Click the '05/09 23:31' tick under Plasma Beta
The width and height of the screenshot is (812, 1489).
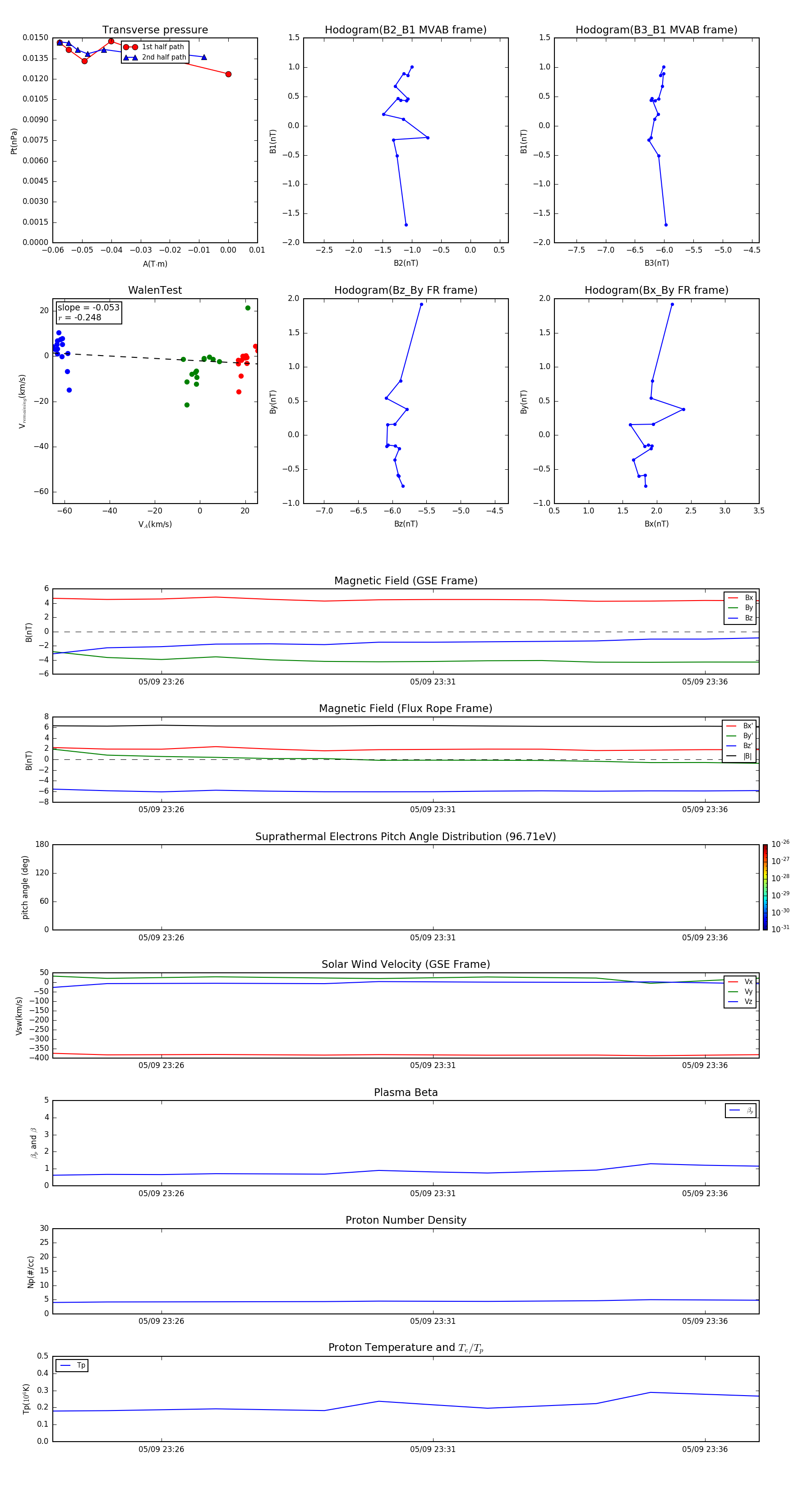point(433,1193)
